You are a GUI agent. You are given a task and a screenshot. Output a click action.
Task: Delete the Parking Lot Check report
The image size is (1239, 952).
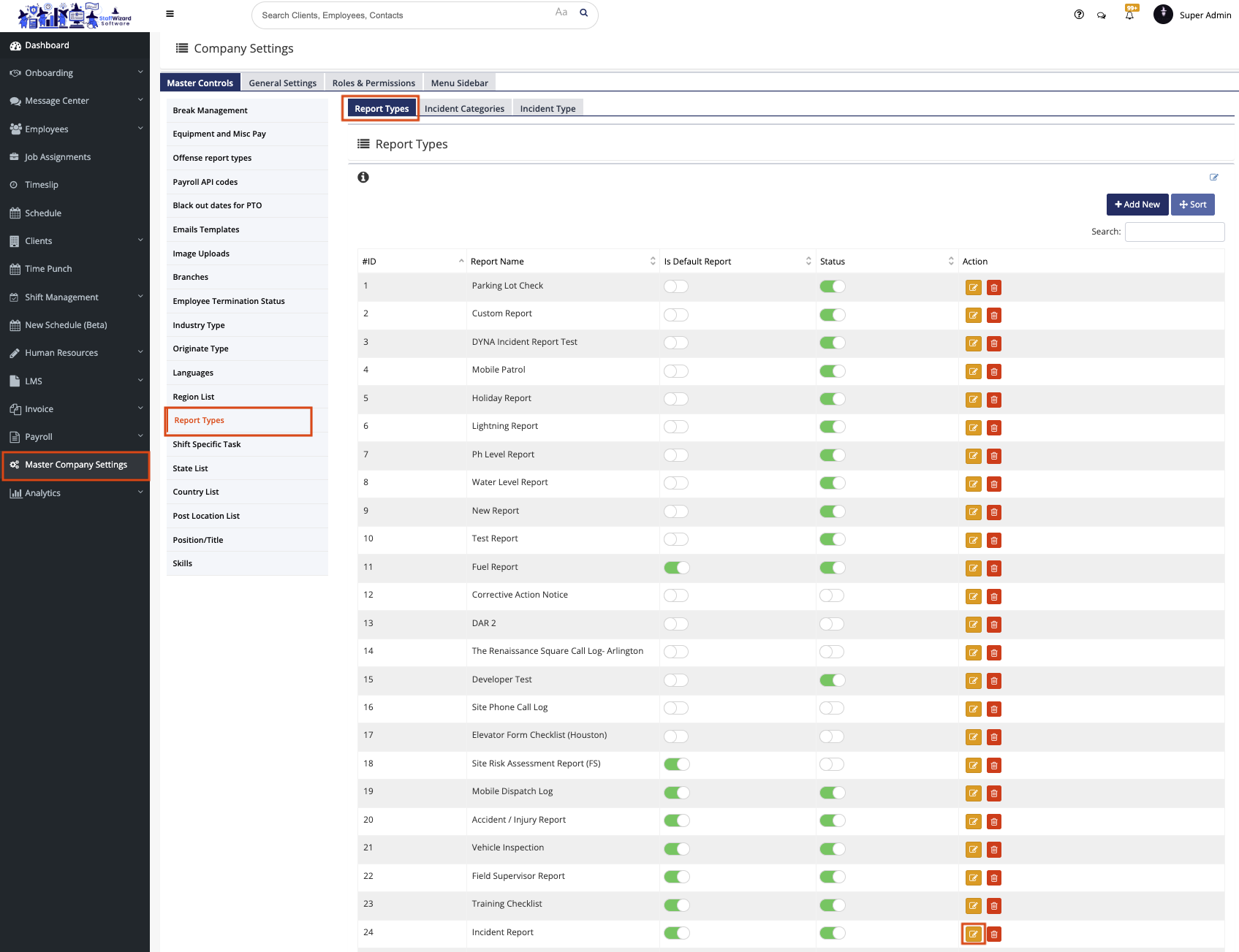[994, 288]
